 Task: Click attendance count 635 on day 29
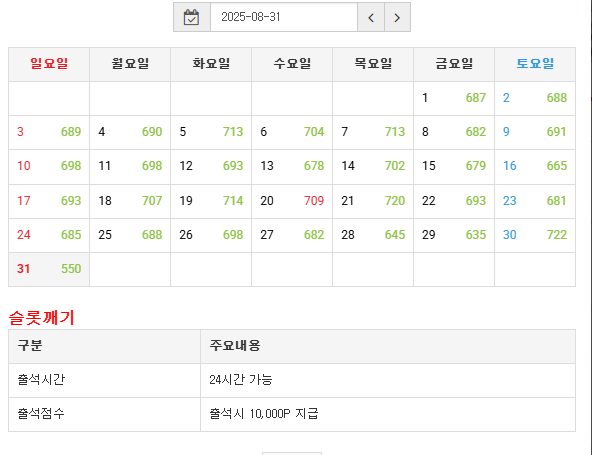click(476, 235)
